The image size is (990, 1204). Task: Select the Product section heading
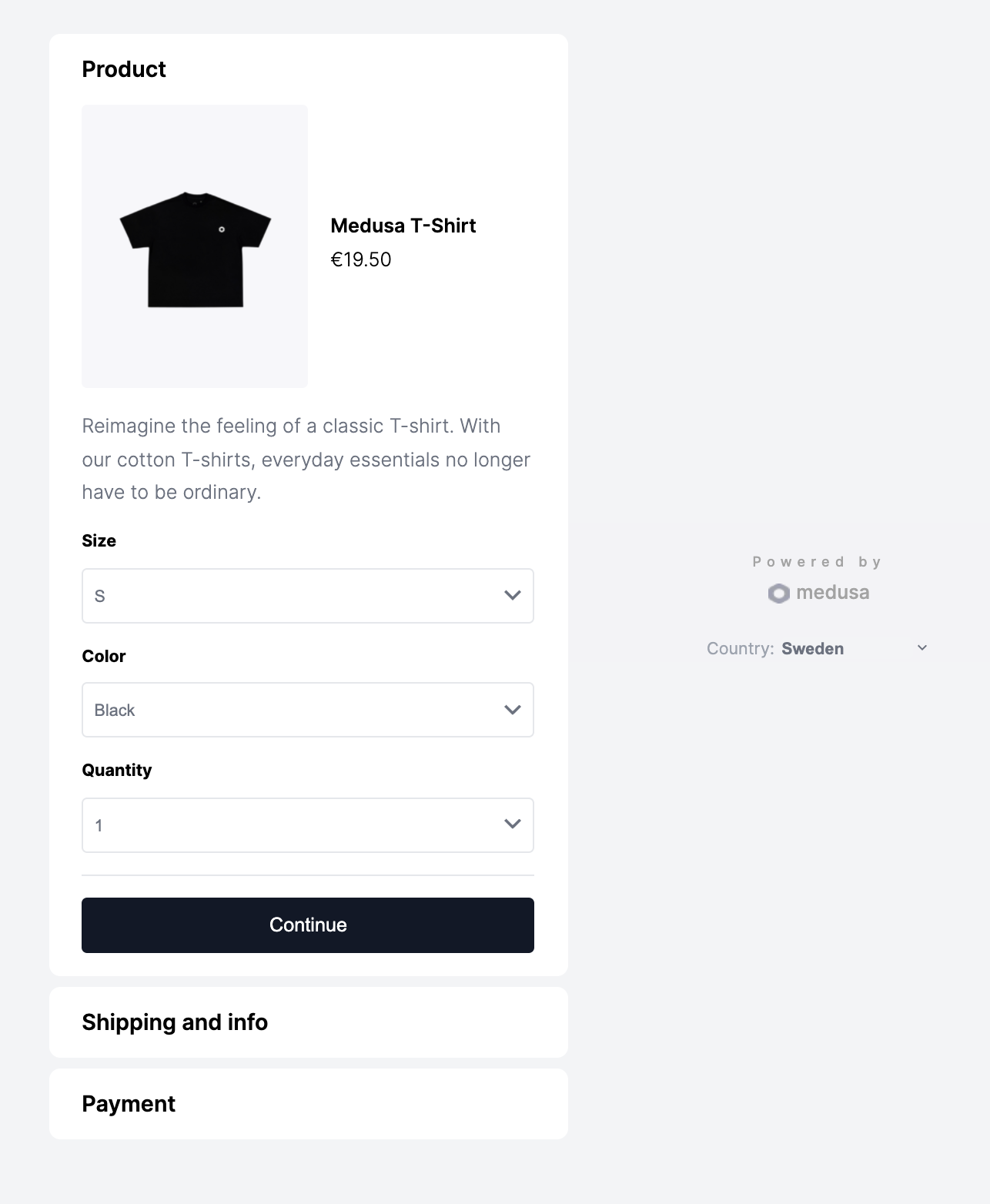tap(124, 69)
